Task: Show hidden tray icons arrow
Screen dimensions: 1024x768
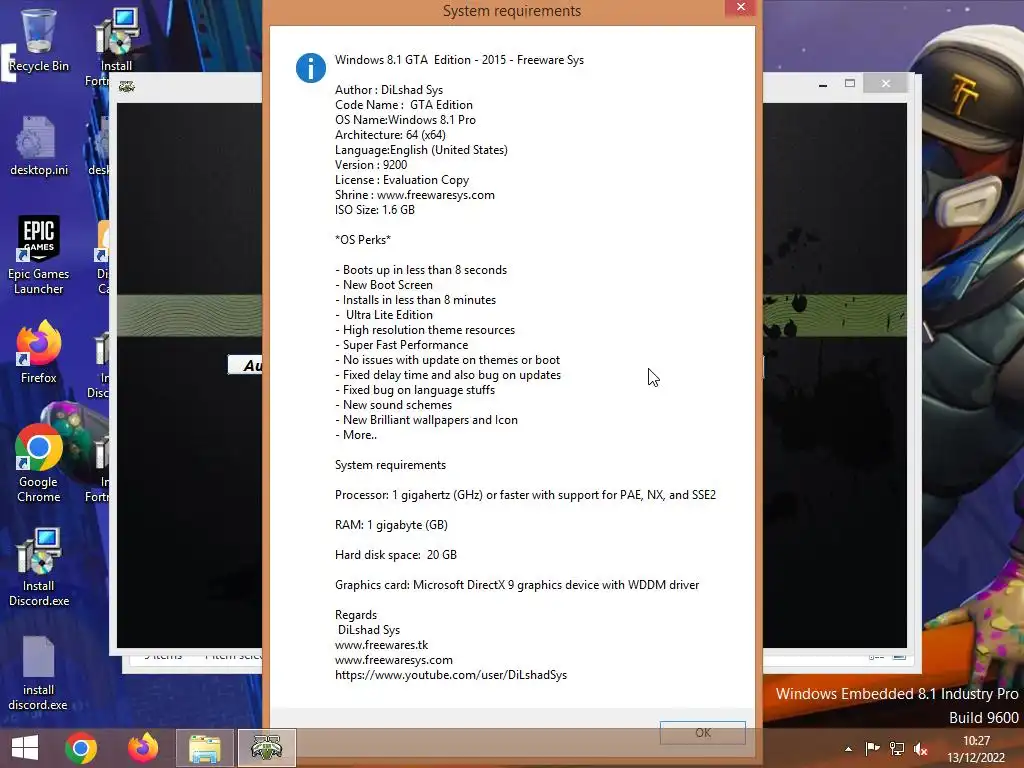Action: 848,749
